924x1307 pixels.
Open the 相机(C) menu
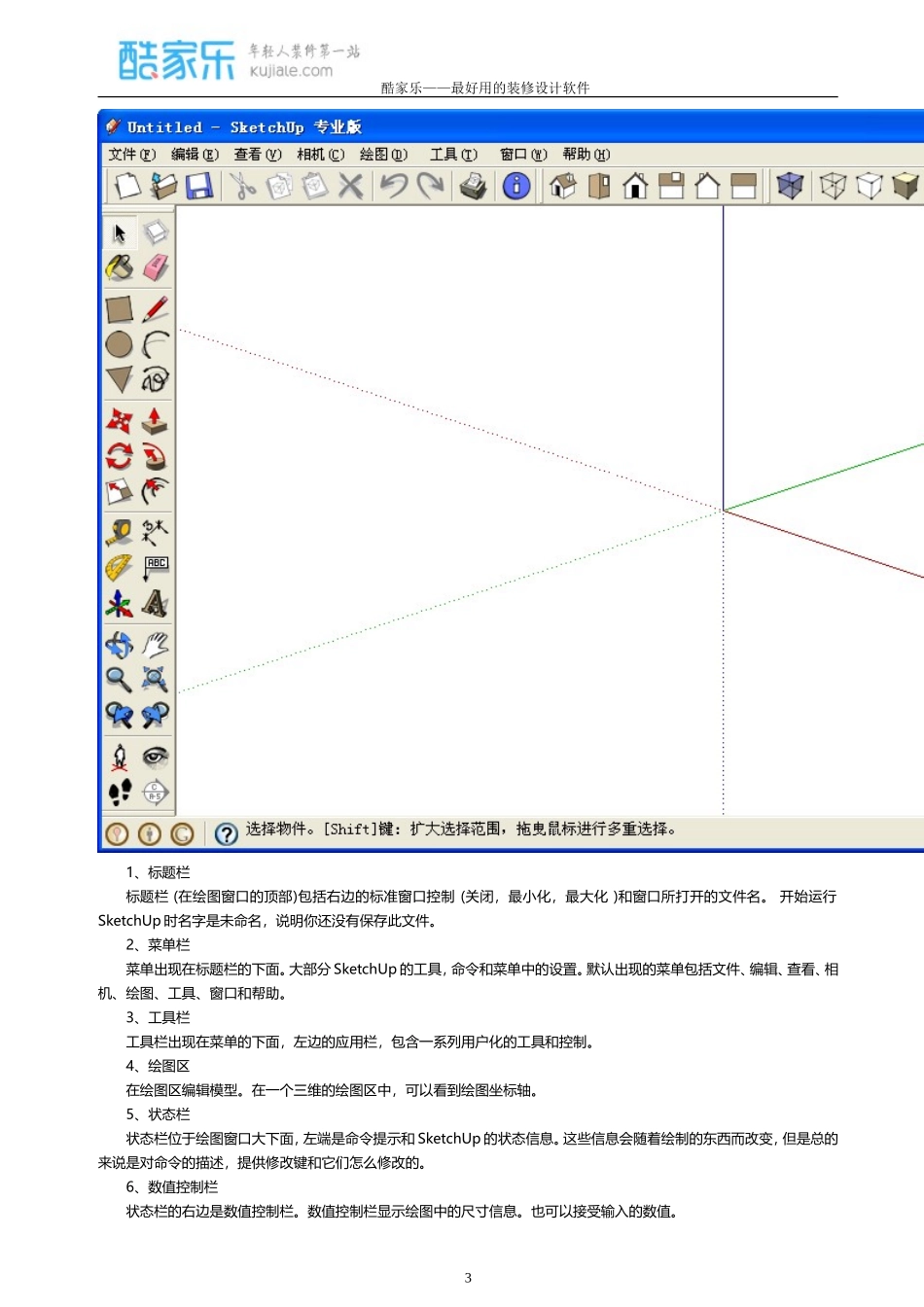pos(321,154)
